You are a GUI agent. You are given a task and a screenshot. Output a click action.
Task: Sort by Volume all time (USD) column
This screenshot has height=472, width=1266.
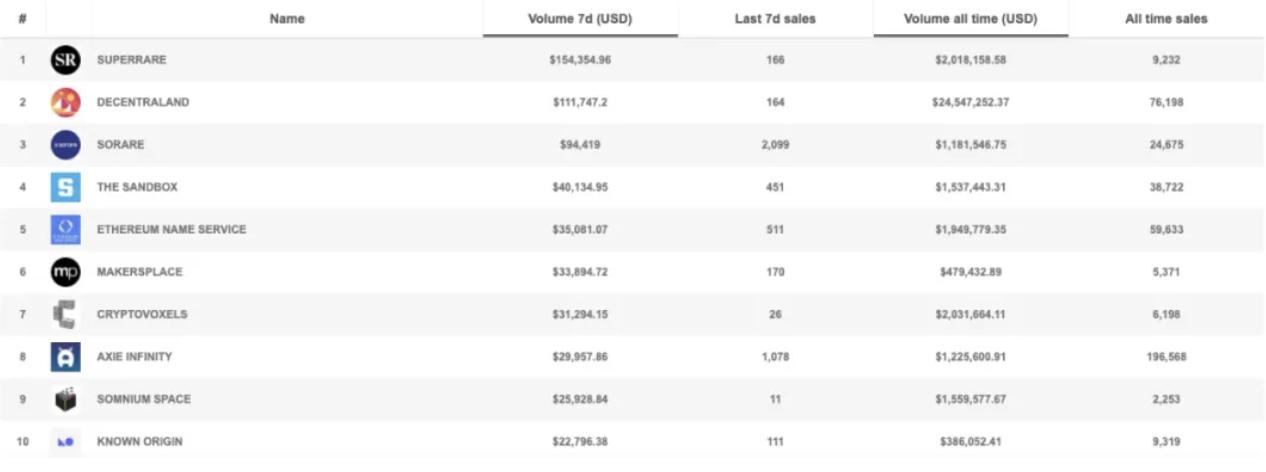(x=970, y=19)
